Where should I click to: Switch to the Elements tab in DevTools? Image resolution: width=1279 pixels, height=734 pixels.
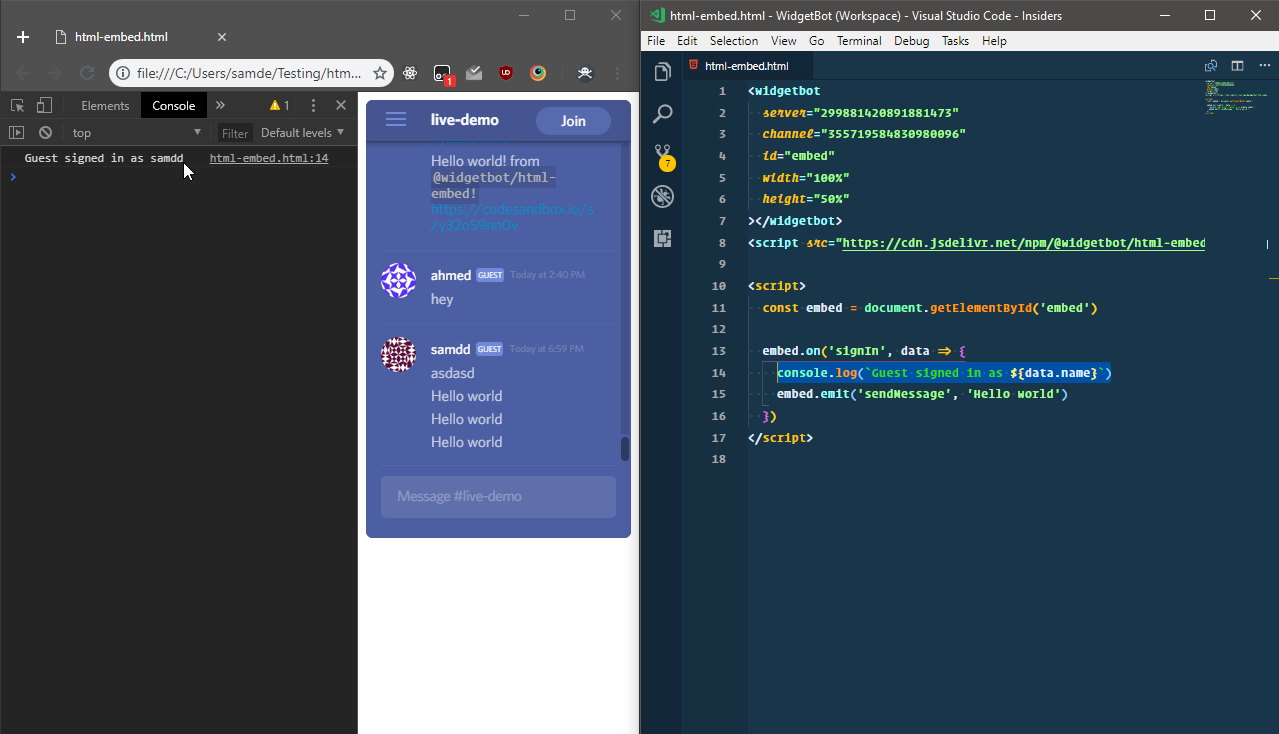point(105,106)
